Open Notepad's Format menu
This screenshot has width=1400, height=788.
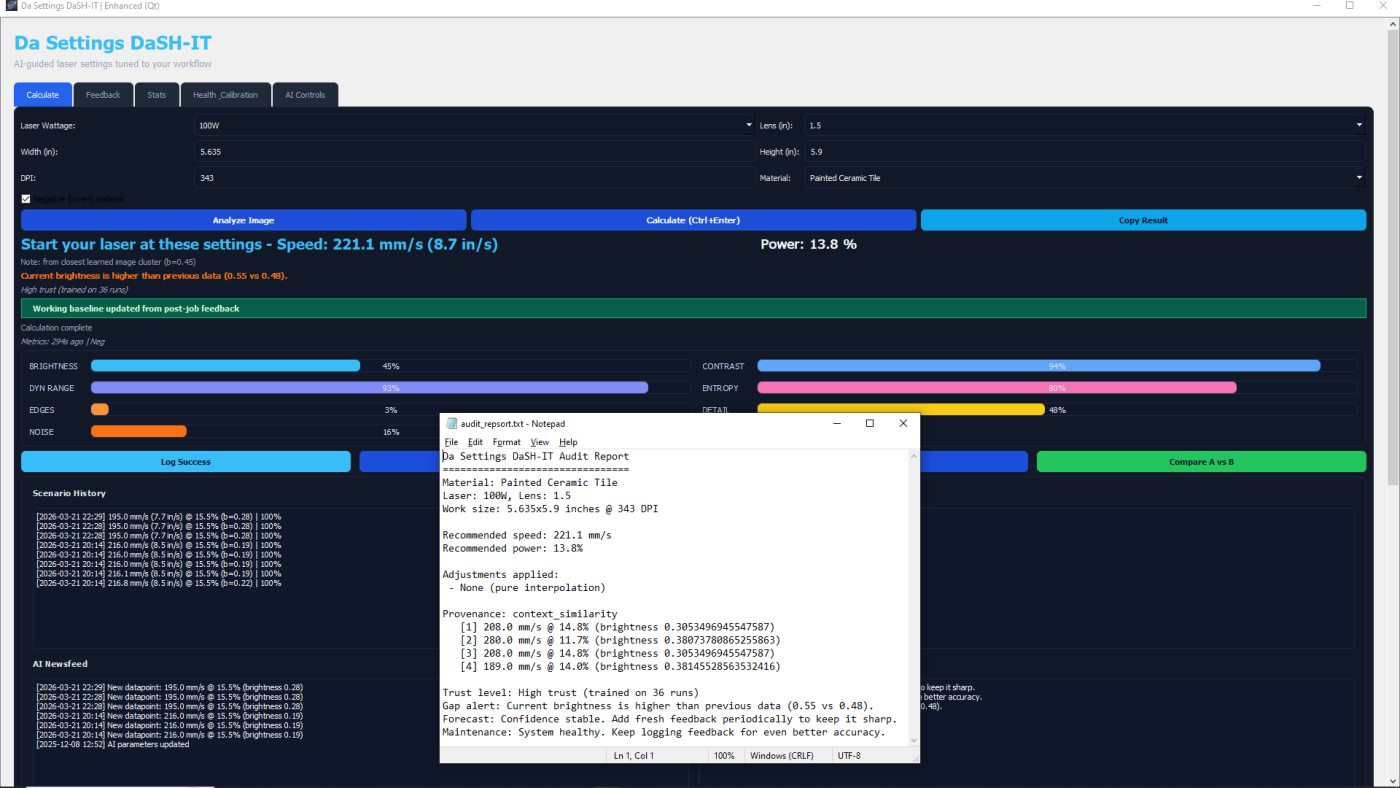[x=506, y=442]
